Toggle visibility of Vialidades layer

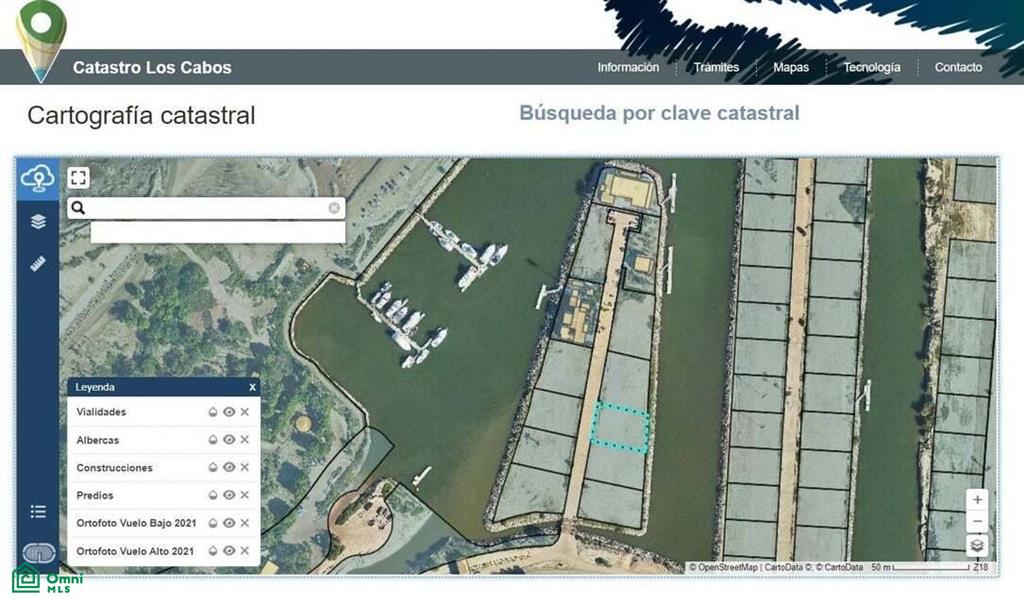pyautogui.click(x=229, y=412)
